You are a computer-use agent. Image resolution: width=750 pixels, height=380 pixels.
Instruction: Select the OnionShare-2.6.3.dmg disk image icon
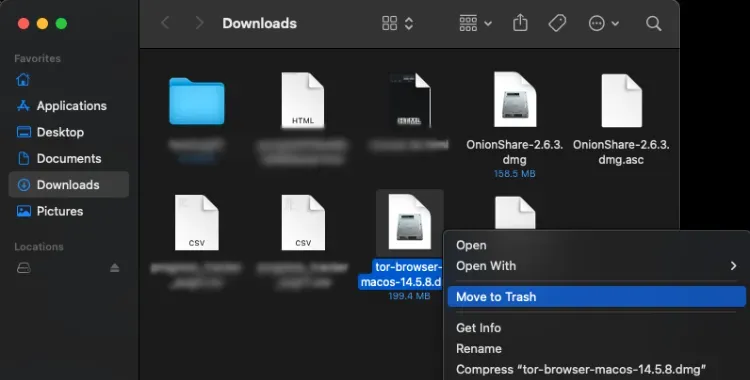(515, 100)
